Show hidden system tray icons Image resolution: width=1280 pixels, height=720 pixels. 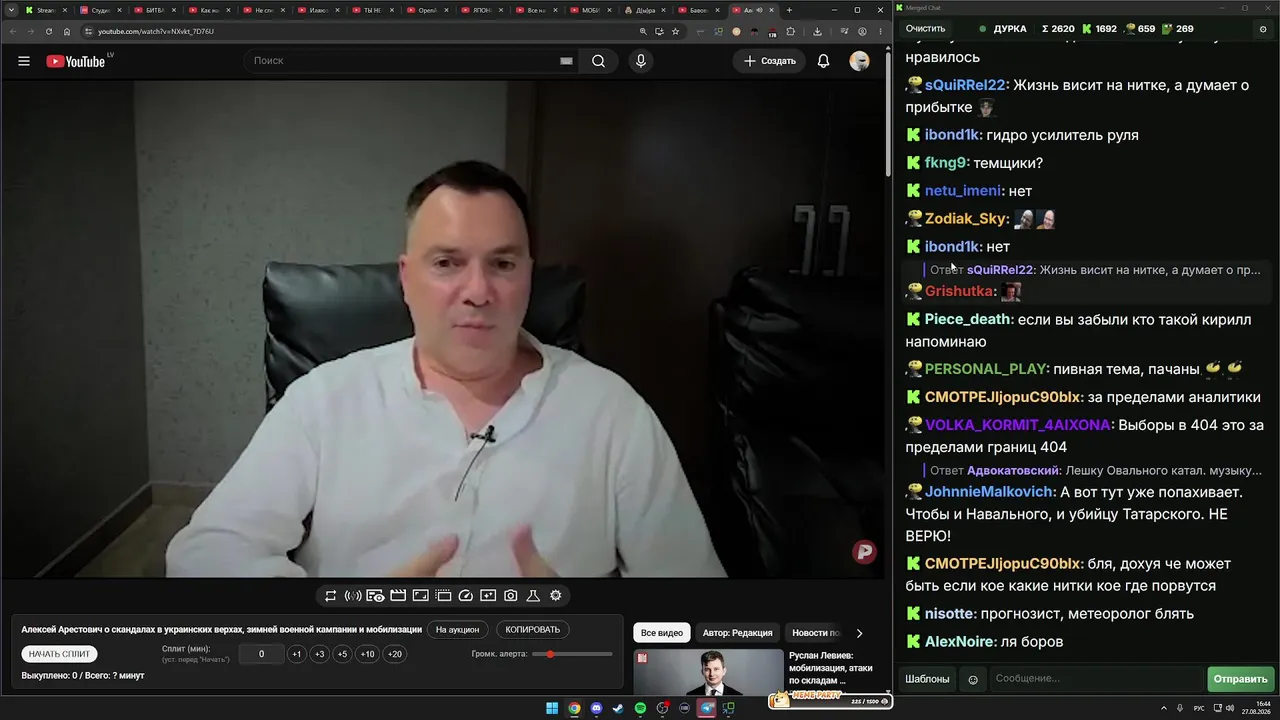1165,709
